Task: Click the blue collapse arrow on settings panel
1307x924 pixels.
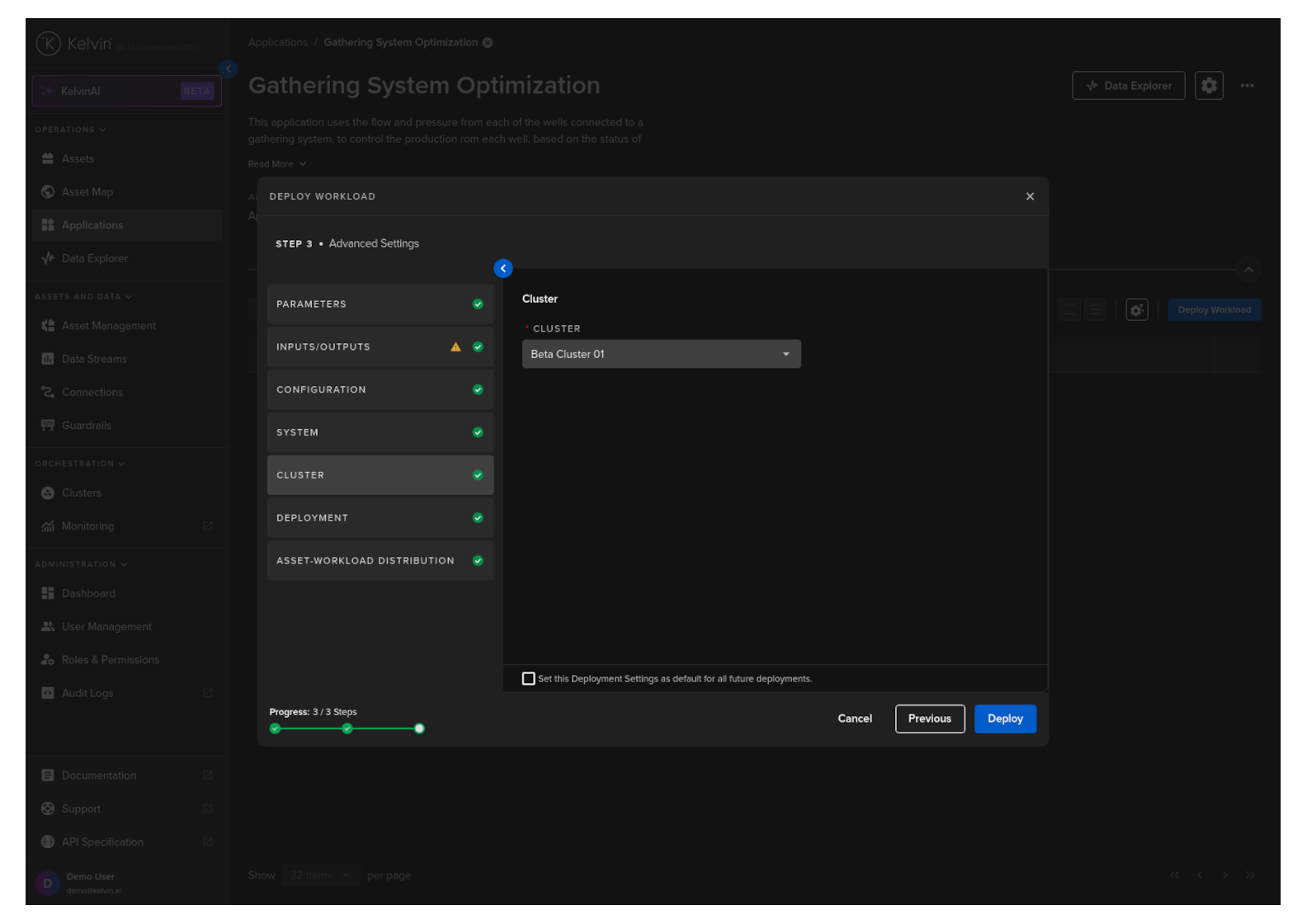Action: point(503,269)
